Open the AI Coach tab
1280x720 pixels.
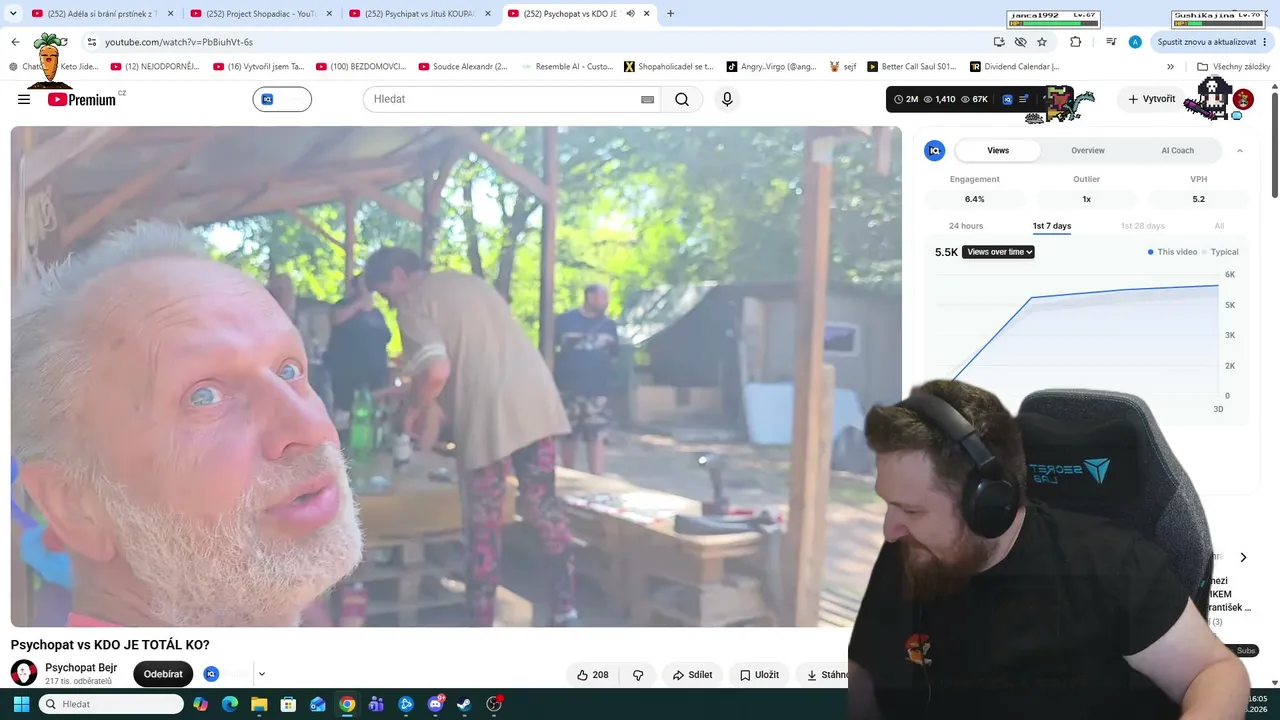(x=1177, y=150)
